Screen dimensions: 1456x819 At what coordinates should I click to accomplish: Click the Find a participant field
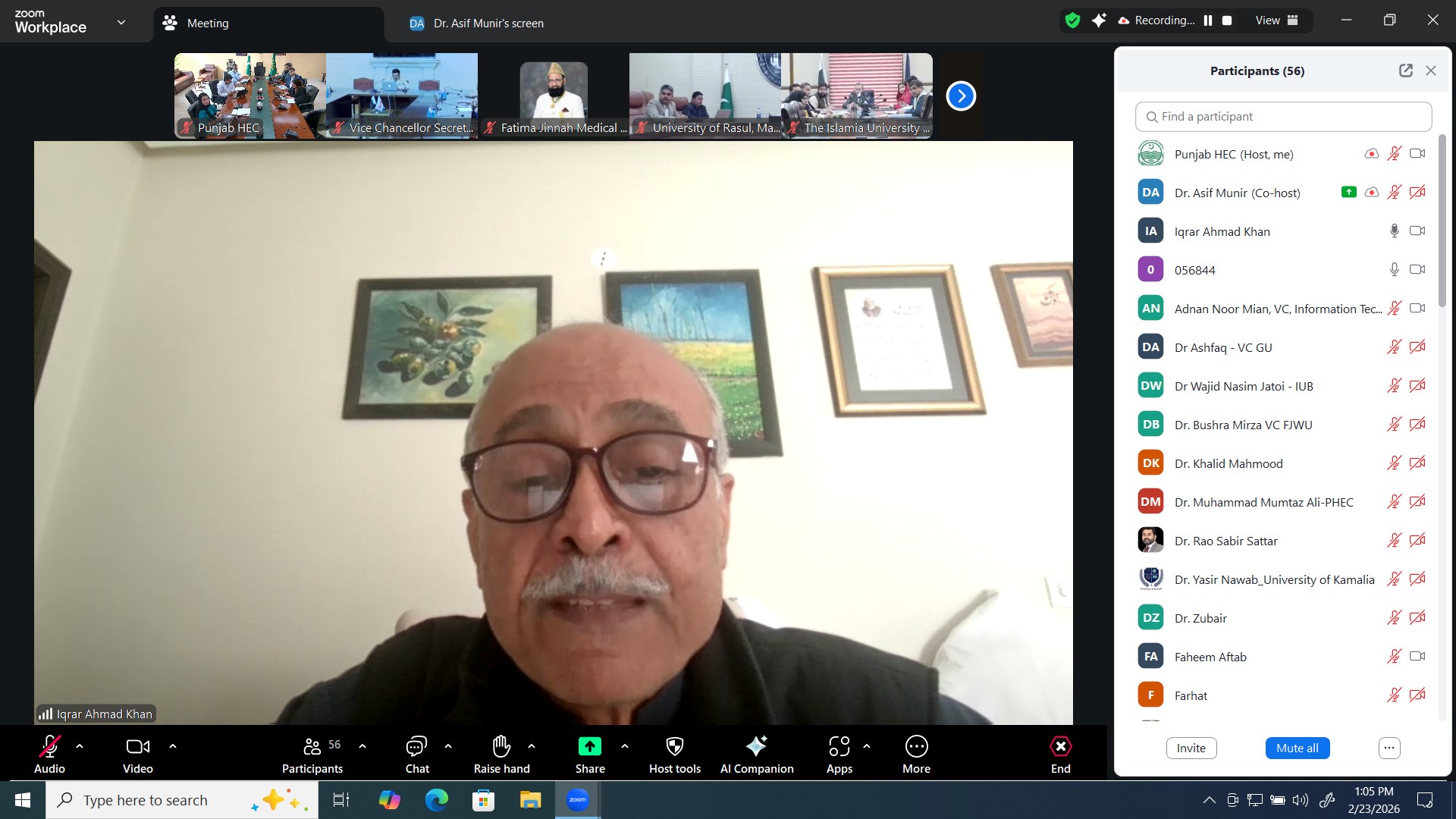pos(1283,117)
